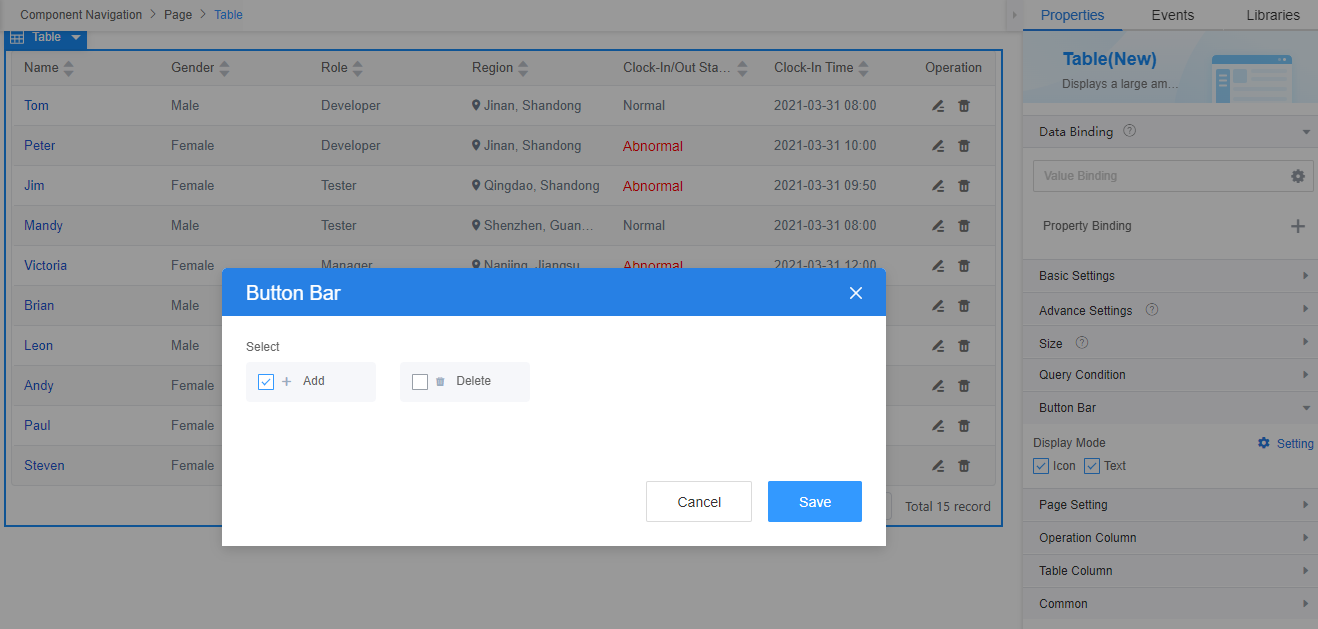This screenshot has width=1318, height=629.
Task: Open Value Binding gear settings
Action: [1298, 176]
